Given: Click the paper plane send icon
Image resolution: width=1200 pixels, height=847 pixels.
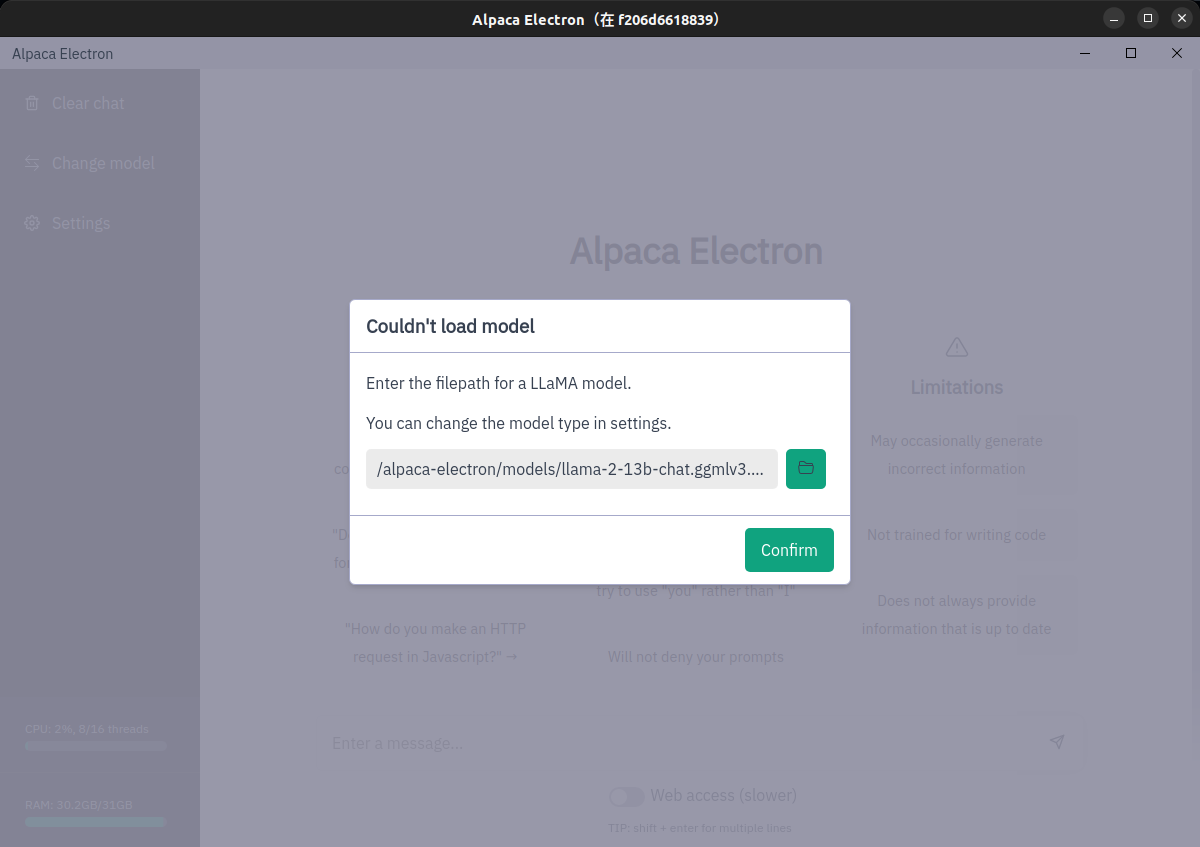Looking at the screenshot, I should pos(1056,742).
